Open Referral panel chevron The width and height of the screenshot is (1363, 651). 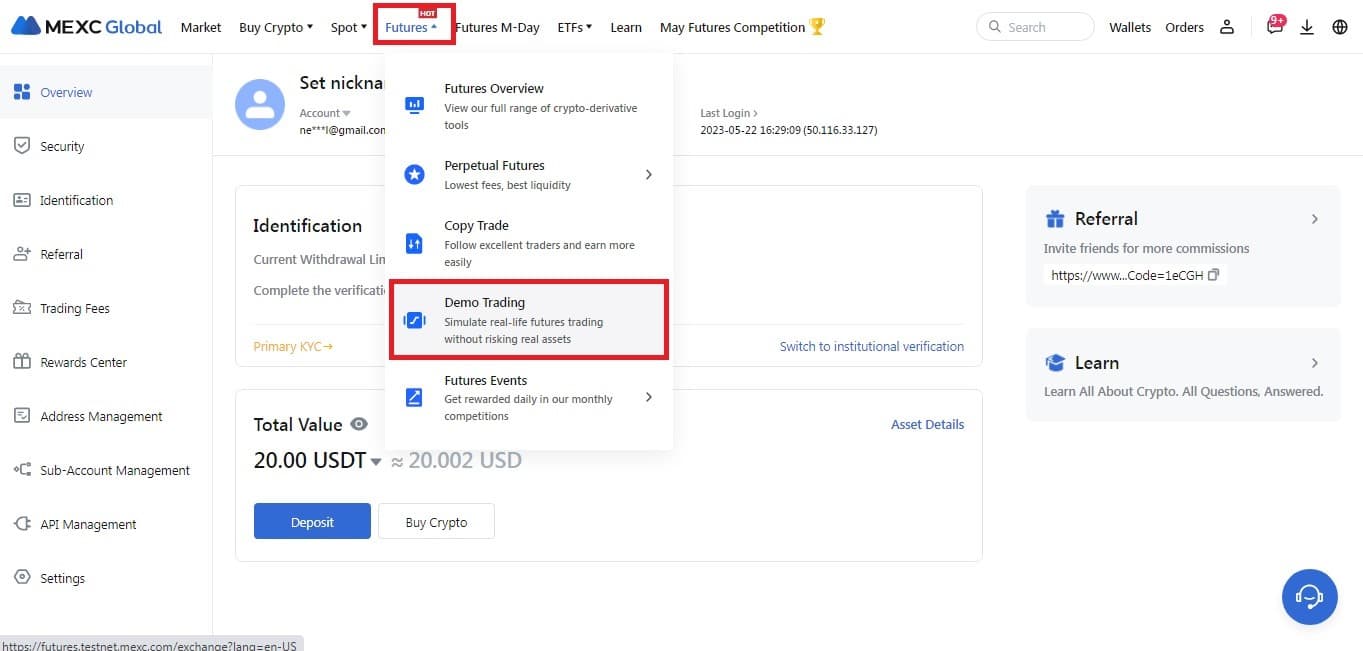coord(1315,219)
